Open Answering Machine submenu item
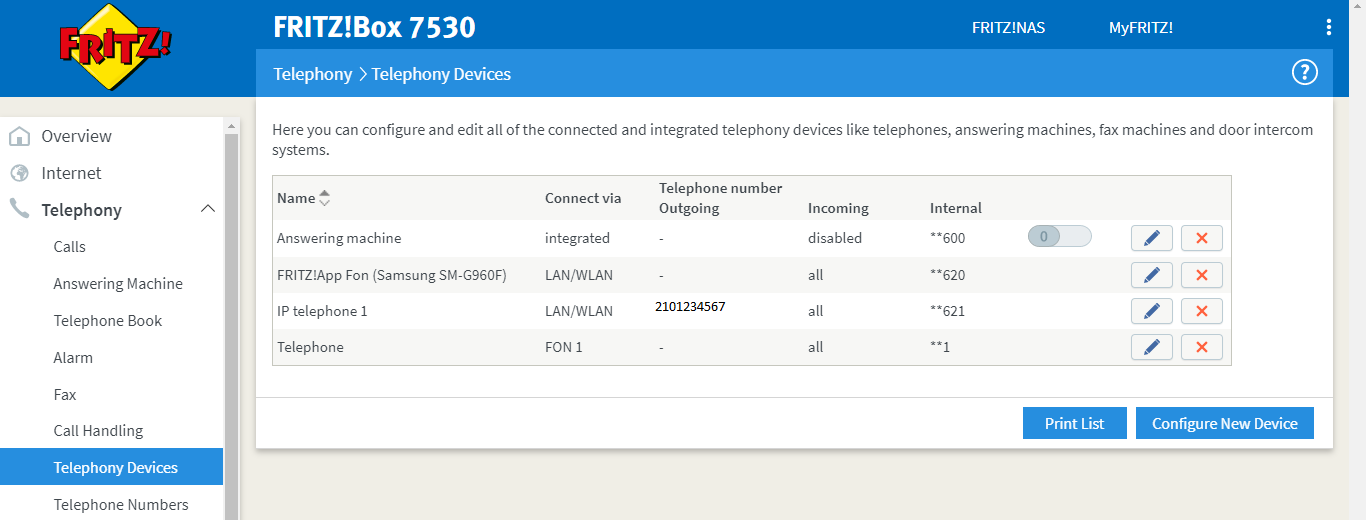The height and width of the screenshot is (520, 1366). point(118,284)
